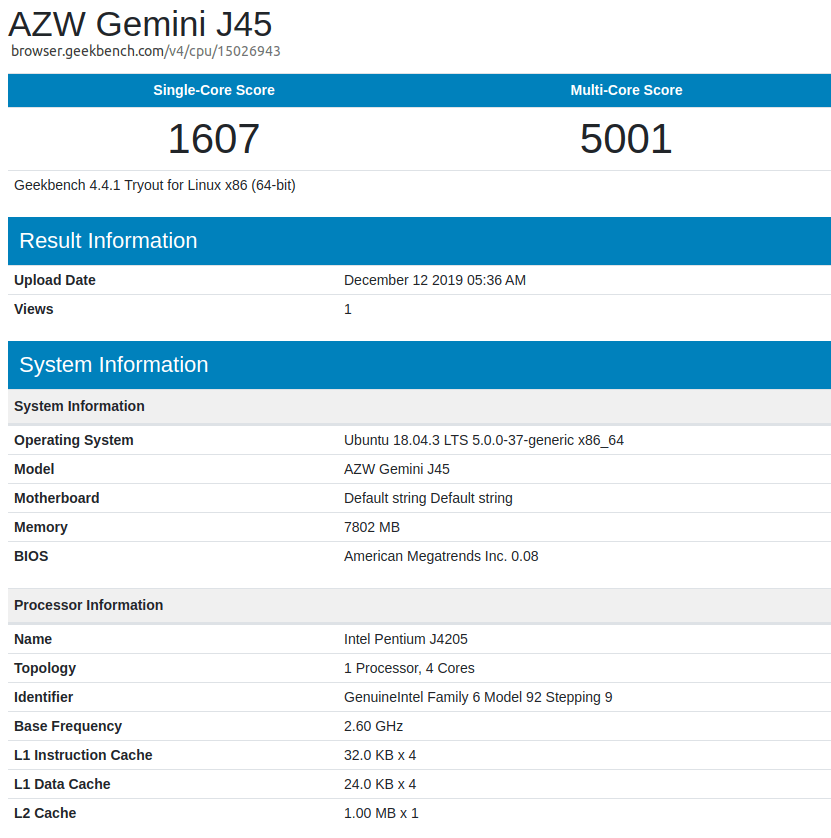Select the 1 Processor, 4 Cores value

tap(409, 668)
